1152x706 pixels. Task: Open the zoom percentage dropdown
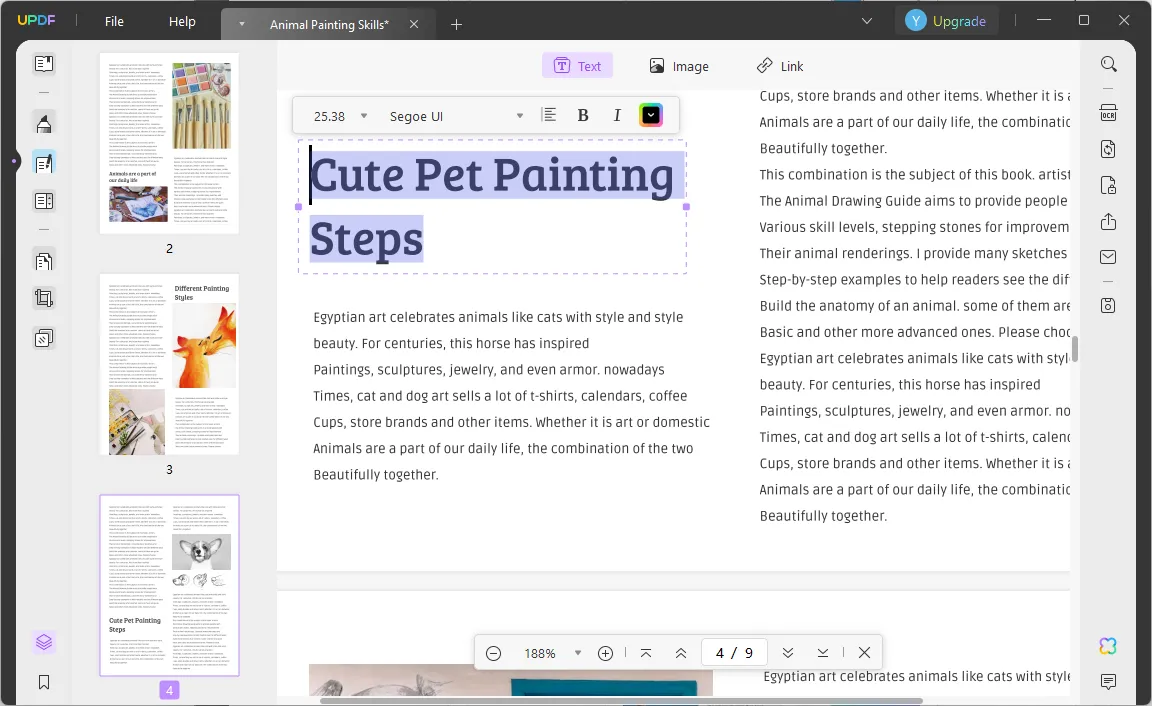(578, 652)
